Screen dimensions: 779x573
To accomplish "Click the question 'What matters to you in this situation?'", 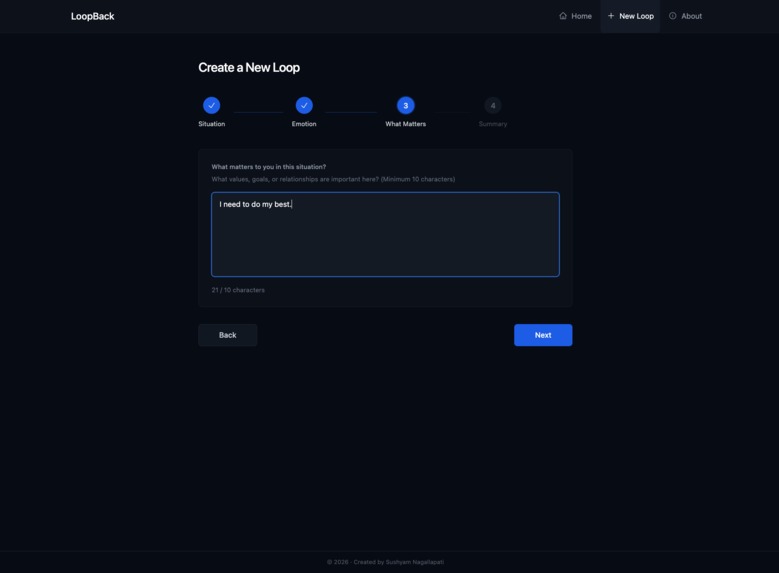I will (x=269, y=167).
